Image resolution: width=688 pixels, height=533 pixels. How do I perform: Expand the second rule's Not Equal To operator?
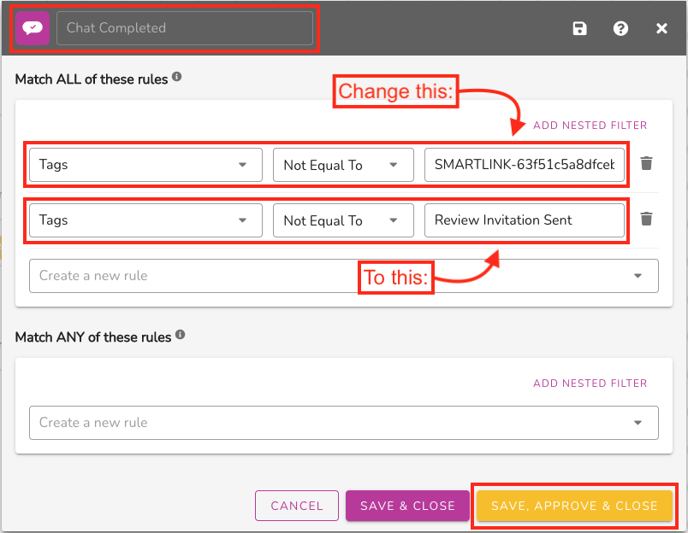(x=343, y=220)
